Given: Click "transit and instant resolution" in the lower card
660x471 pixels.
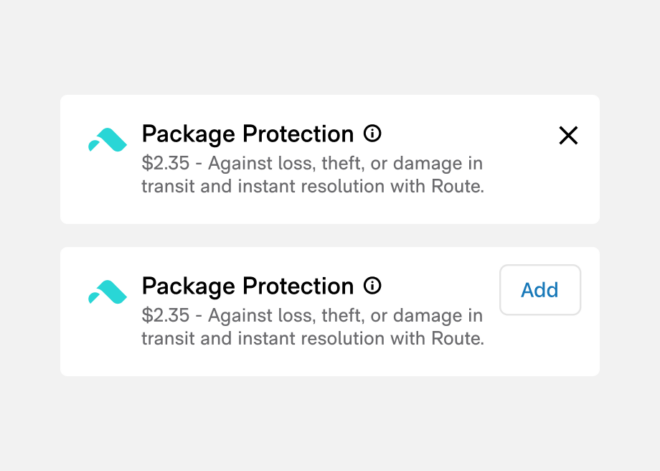Looking at the screenshot, I should [x=263, y=339].
